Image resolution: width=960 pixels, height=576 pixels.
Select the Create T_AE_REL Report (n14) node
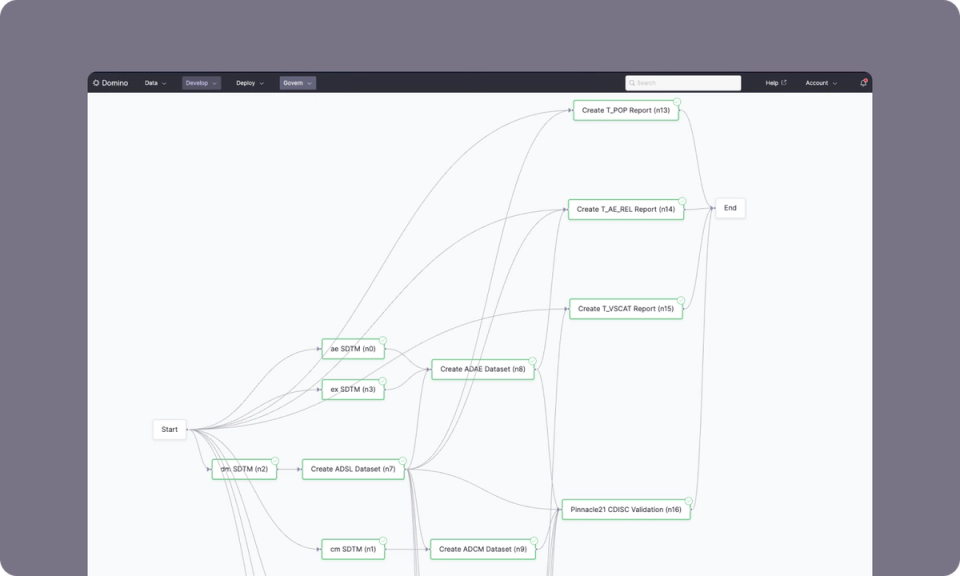625,209
